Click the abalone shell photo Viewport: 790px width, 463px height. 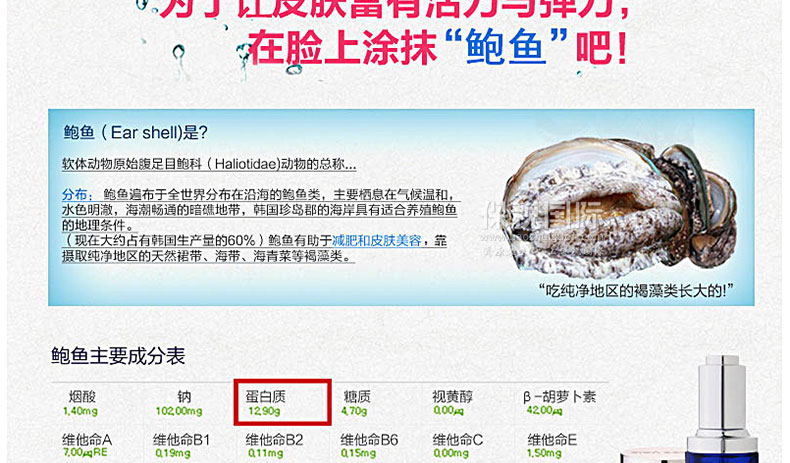[x=621, y=207]
